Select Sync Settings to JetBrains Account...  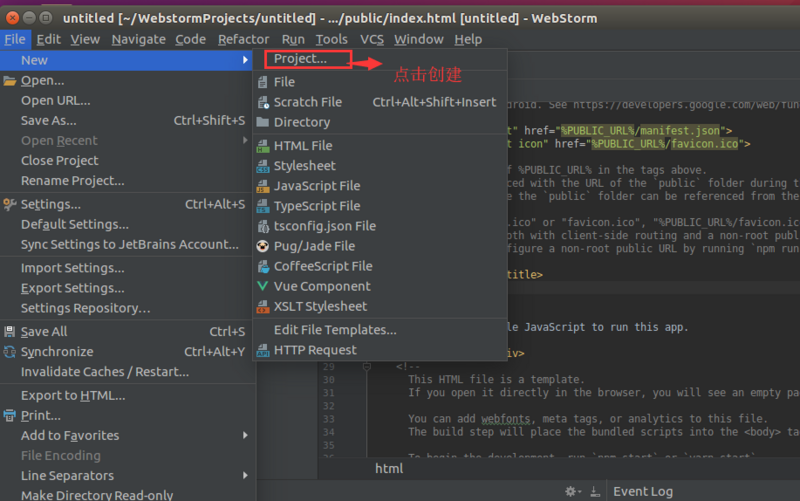point(128,244)
